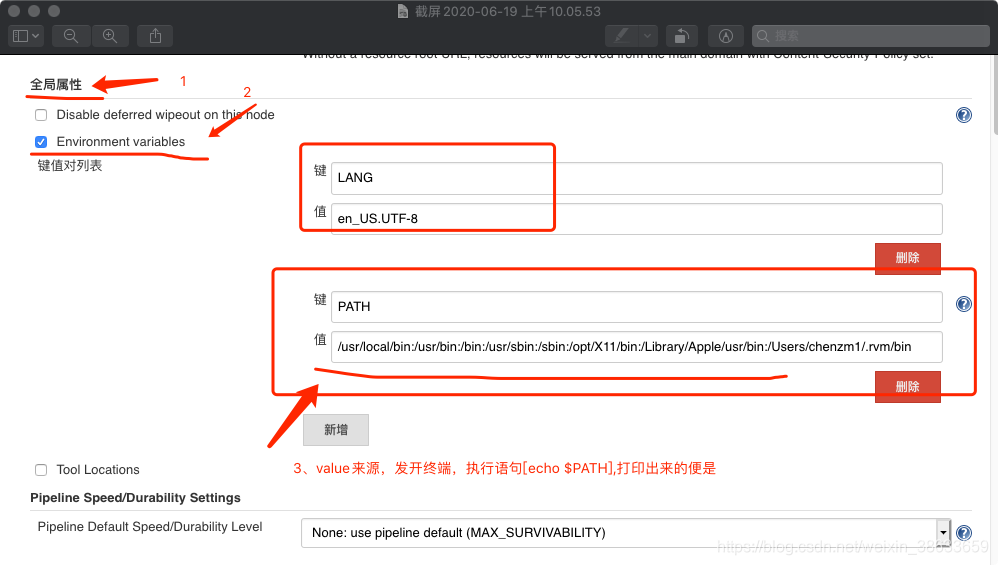Zoom in with the plus magnifier
Image resolution: width=998 pixels, height=565 pixels.
pos(110,36)
